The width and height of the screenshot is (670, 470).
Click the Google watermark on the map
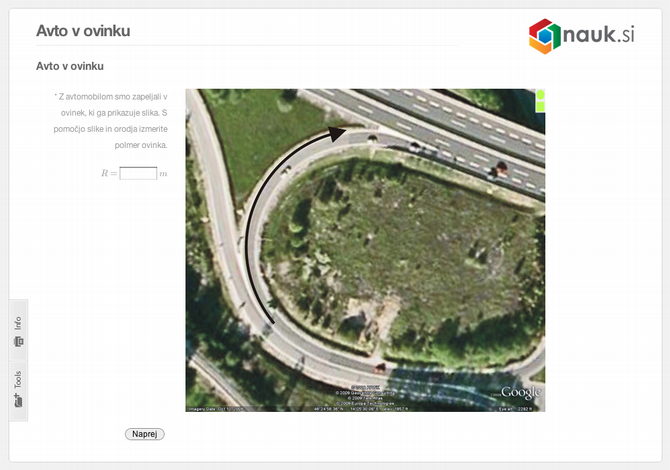[520, 392]
